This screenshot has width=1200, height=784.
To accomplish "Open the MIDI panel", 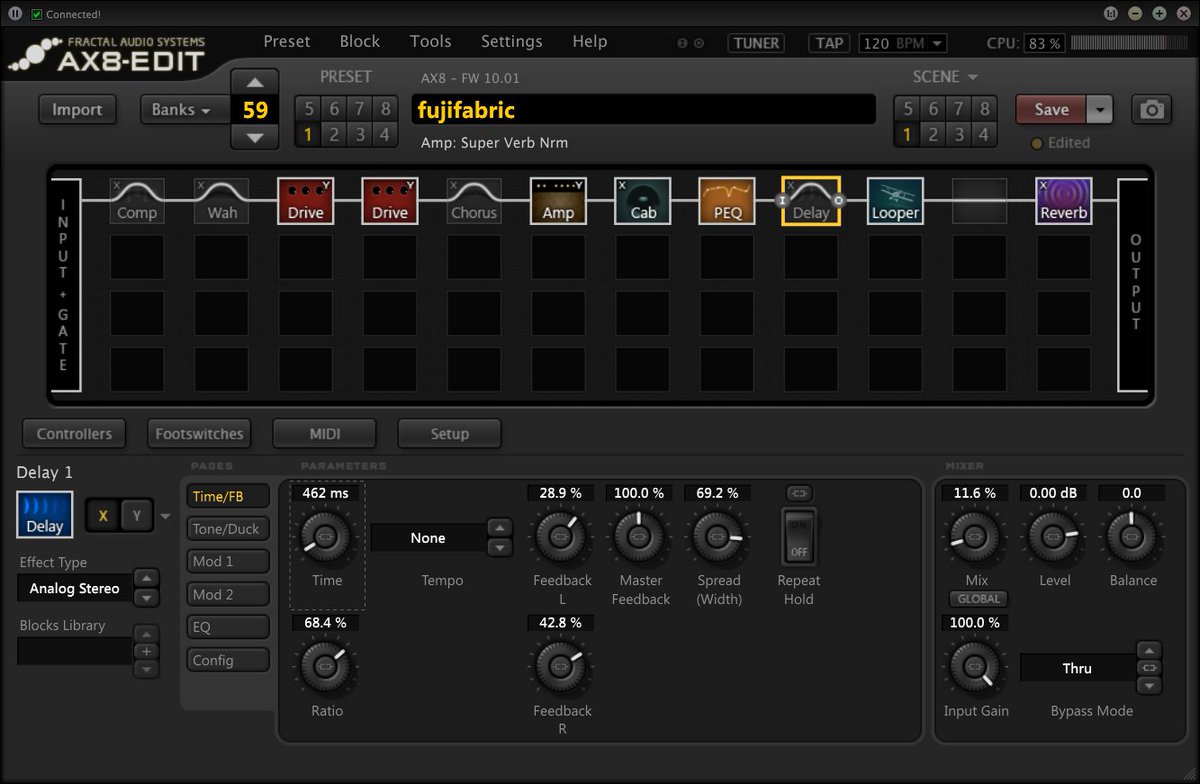I will click(325, 434).
